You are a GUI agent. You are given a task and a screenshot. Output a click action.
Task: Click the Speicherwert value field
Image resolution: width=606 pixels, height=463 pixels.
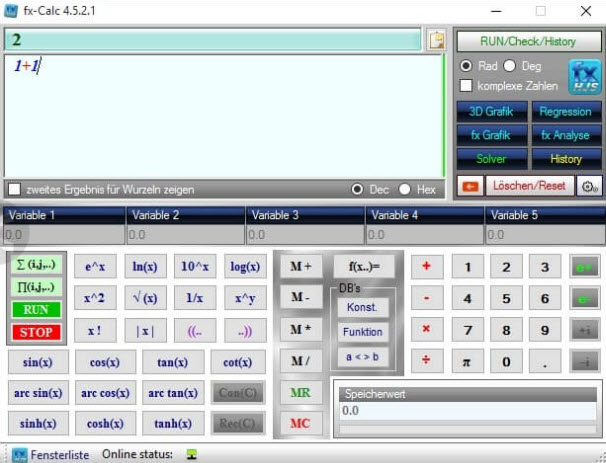468,411
